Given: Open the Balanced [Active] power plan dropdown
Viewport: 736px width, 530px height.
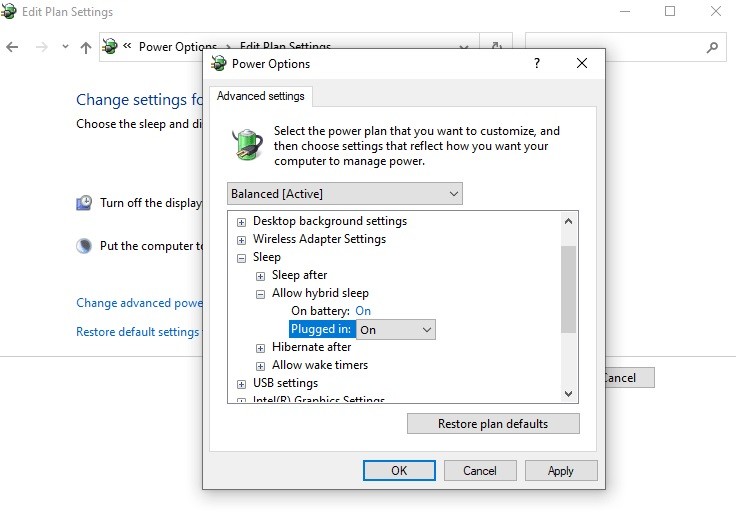Looking at the screenshot, I should [x=345, y=194].
